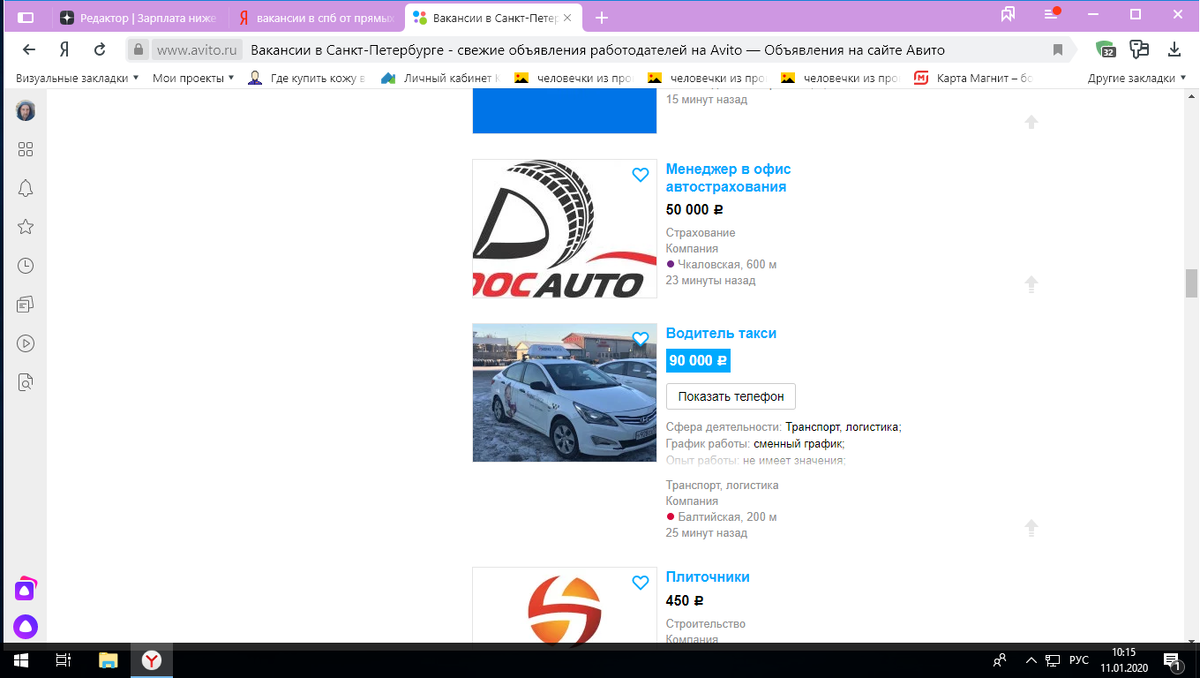This screenshot has height=678, width=1200.
Task: Open the taskbar clock showing 10:15
Action: (1124, 660)
